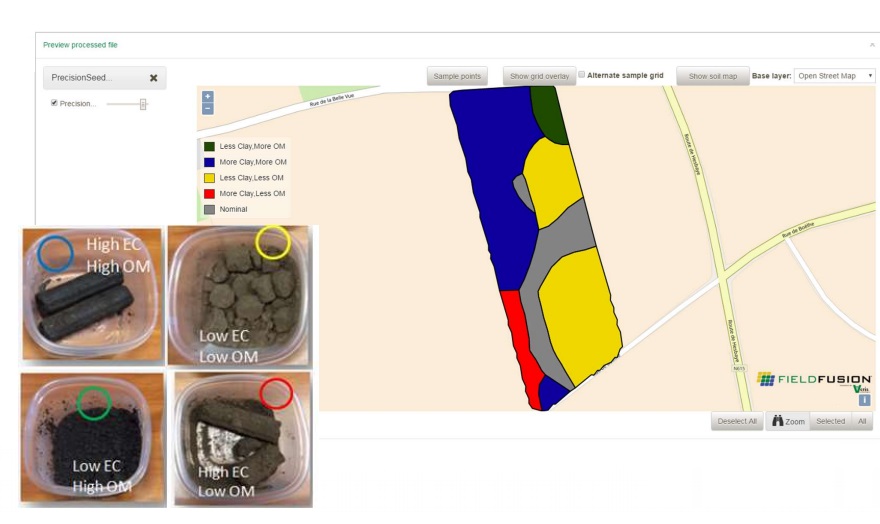
Task: Click dark green Less Clay, More OM swatch
Action: (x=209, y=146)
